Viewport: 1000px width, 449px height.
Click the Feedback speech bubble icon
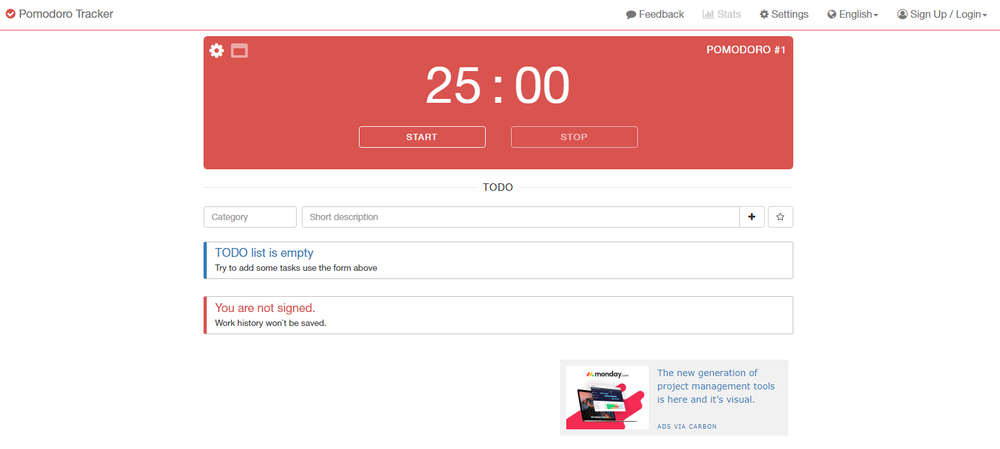pyautogui.click(x=631, y=15)
